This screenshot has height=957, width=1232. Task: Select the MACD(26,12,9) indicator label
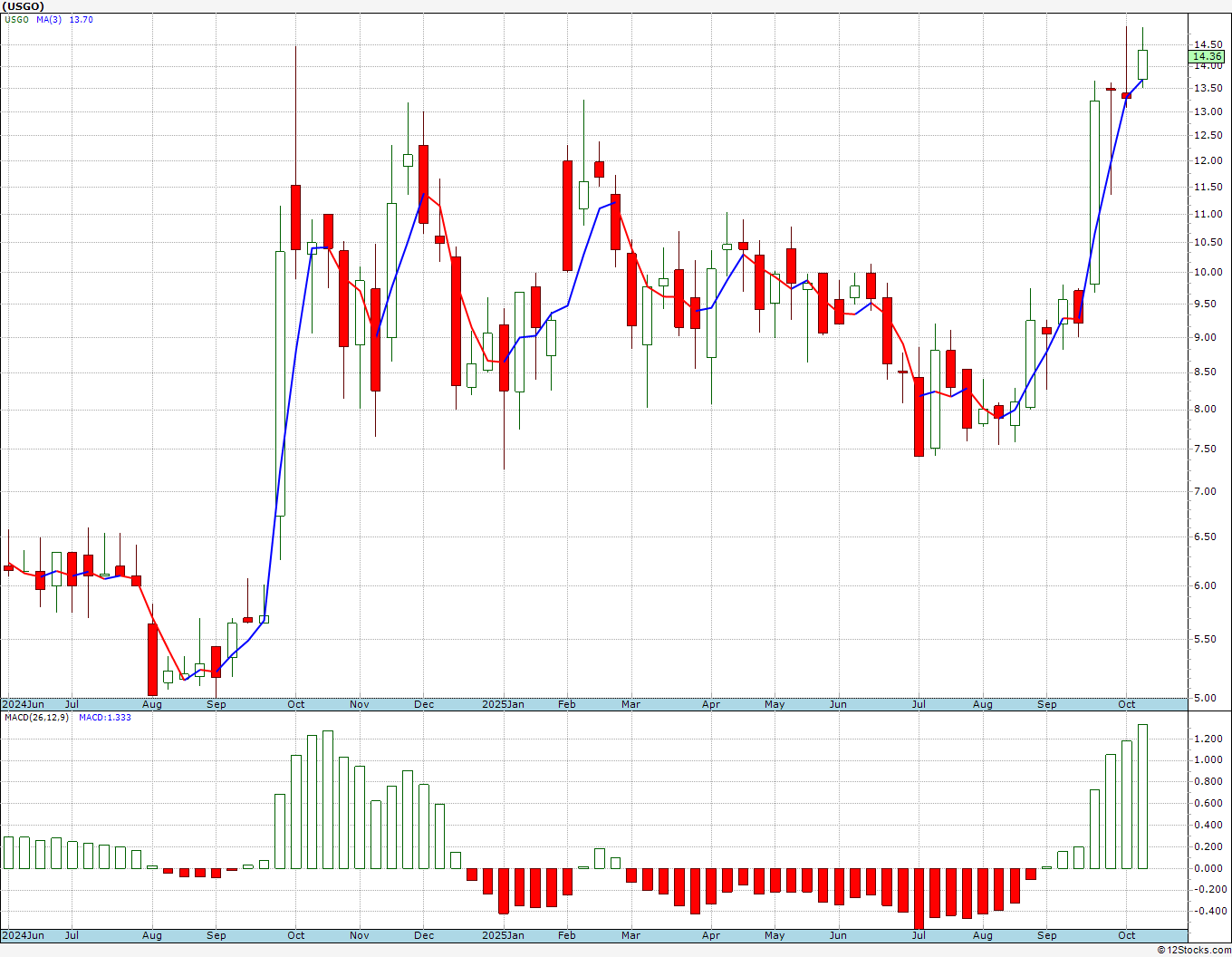point(34,718)
